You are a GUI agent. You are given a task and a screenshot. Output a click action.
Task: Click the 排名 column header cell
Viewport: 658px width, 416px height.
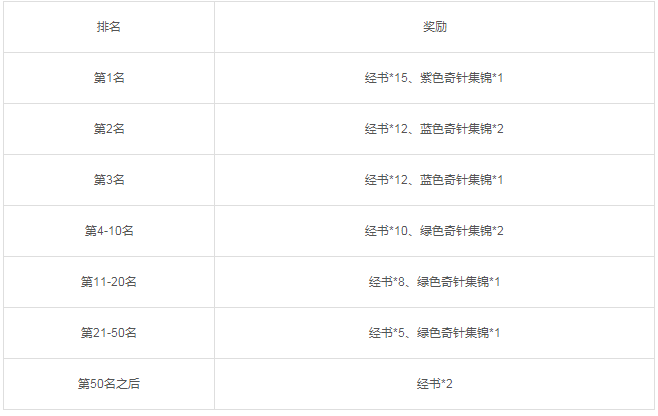click(108, 27)
